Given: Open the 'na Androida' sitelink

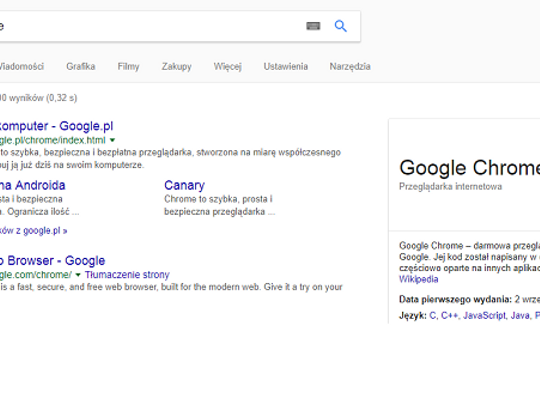Looking at the screenshot, I should point(32,185).
